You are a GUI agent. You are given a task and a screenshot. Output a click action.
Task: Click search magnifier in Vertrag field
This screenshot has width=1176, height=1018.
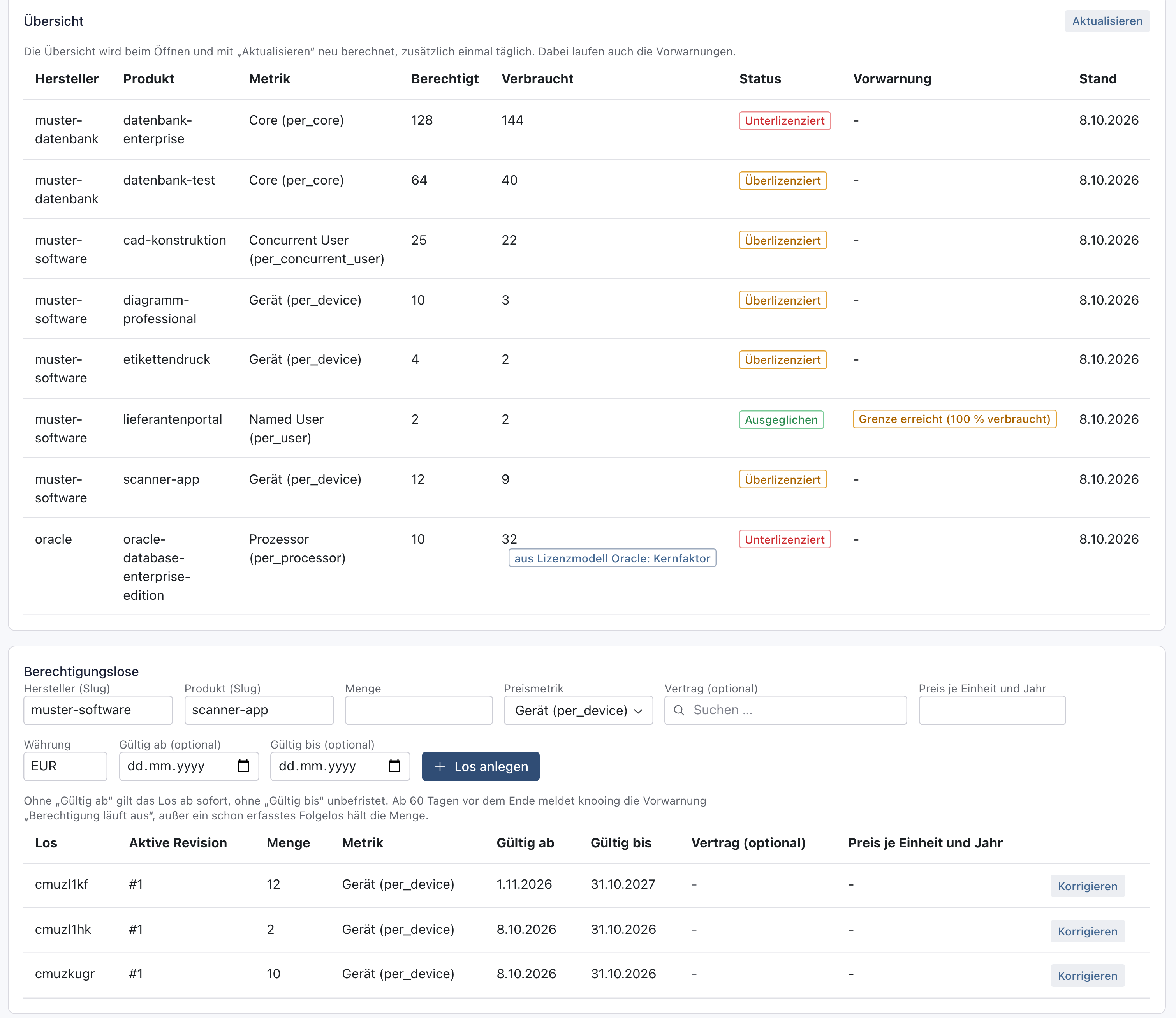pyautogui.click(x=678, y=710)
